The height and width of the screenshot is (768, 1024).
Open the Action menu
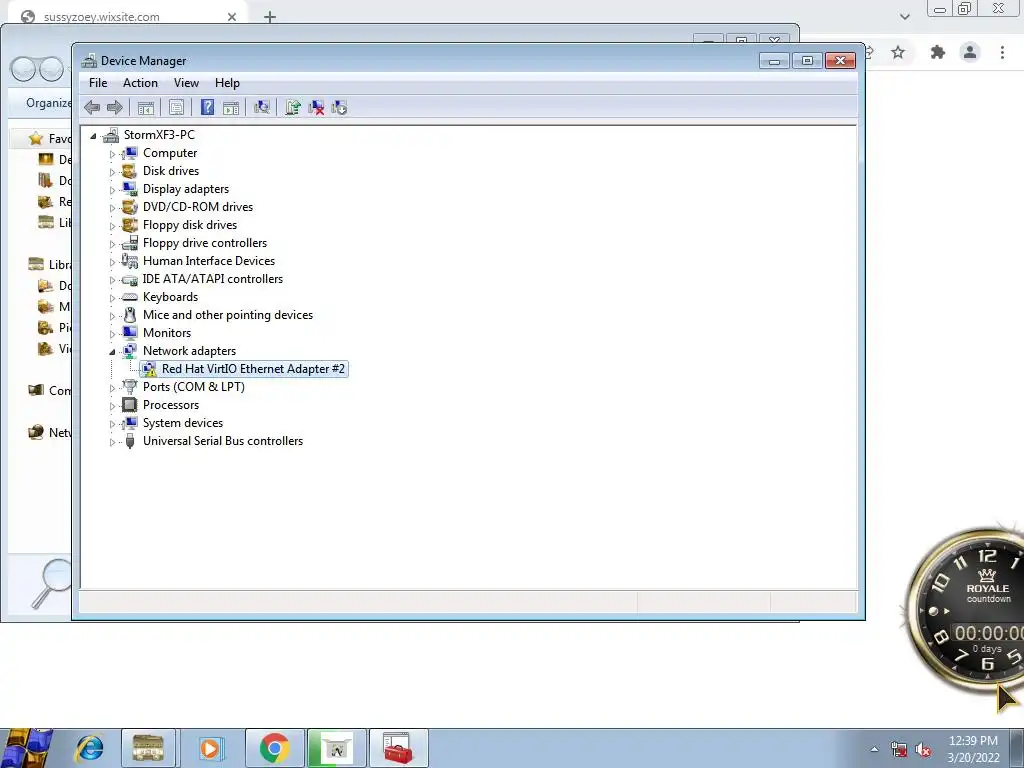[x=140, y=83]
